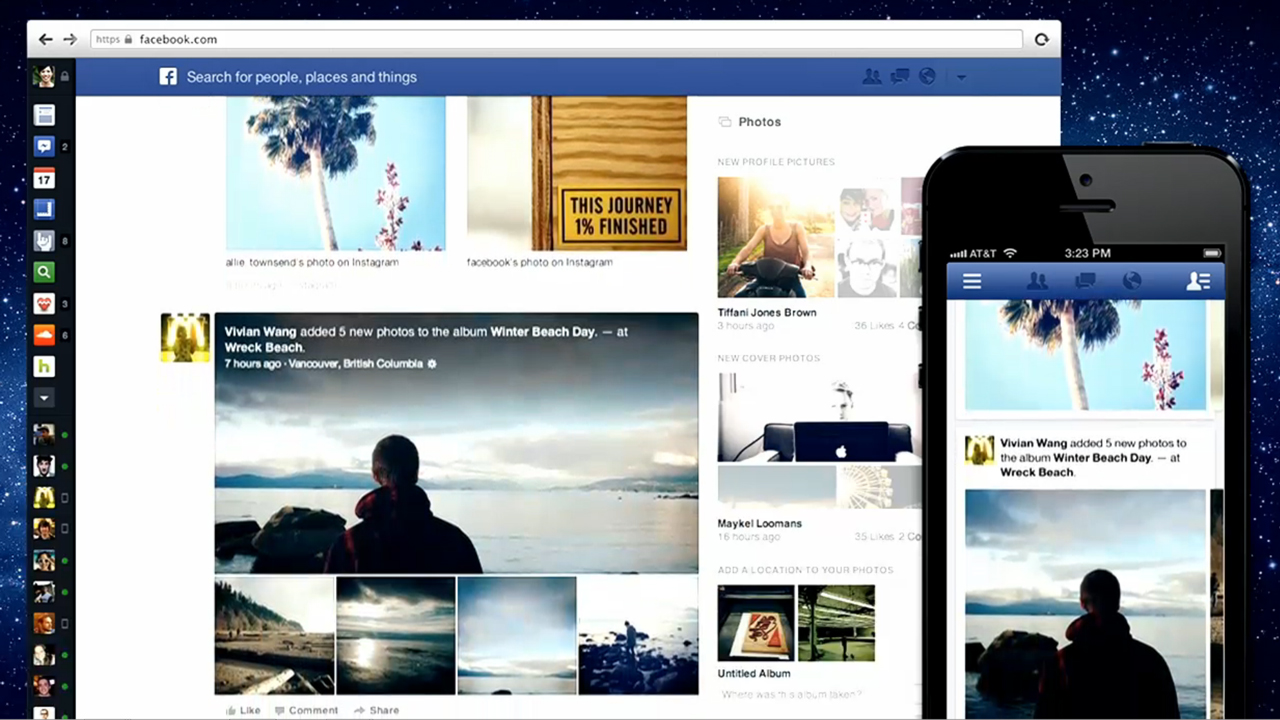
Task: Open the messages icon in desktop header
Action: coord(900,76)
